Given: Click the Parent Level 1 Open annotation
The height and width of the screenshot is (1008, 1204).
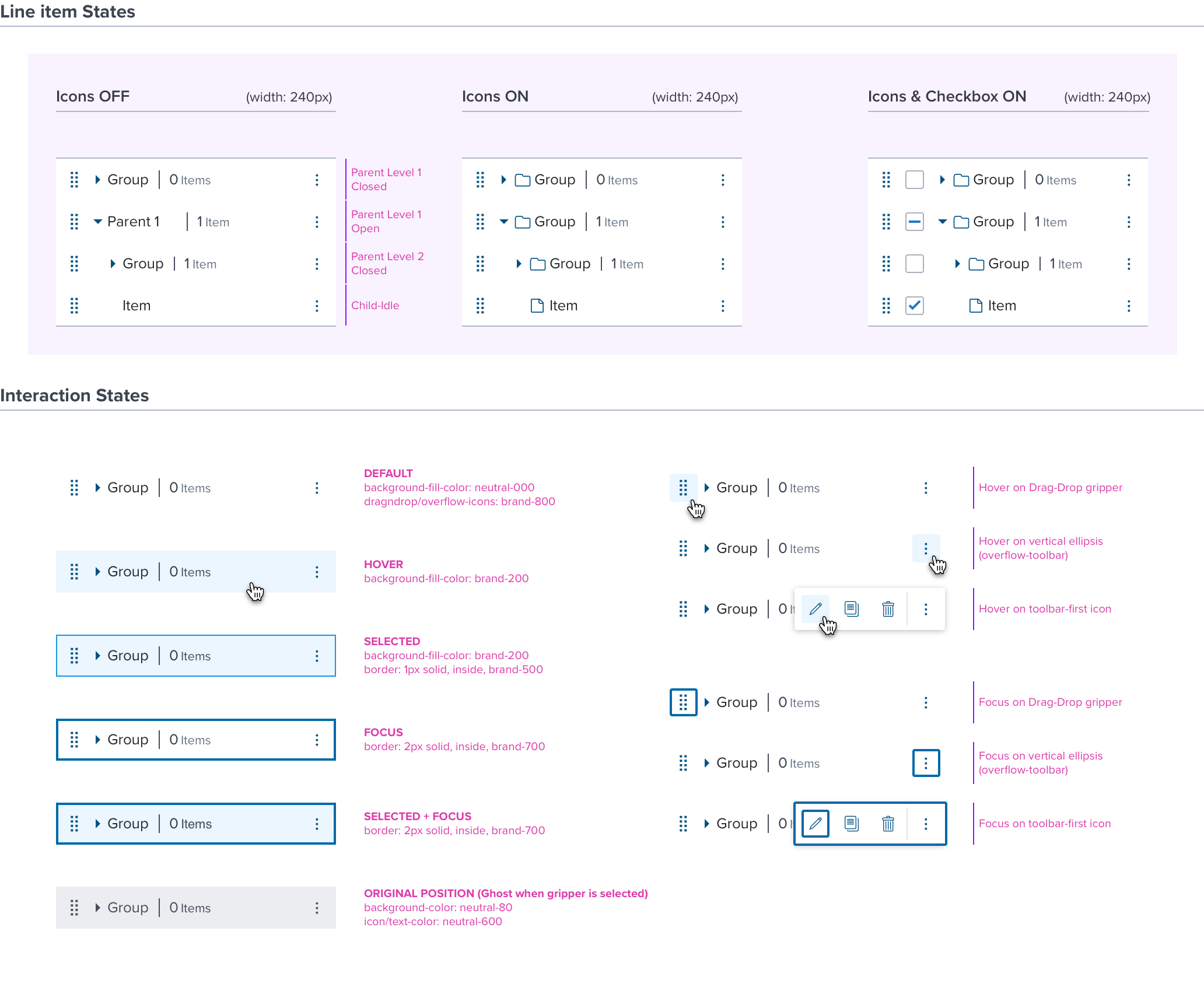Looking at the screenshot, I should coord(386,222).
